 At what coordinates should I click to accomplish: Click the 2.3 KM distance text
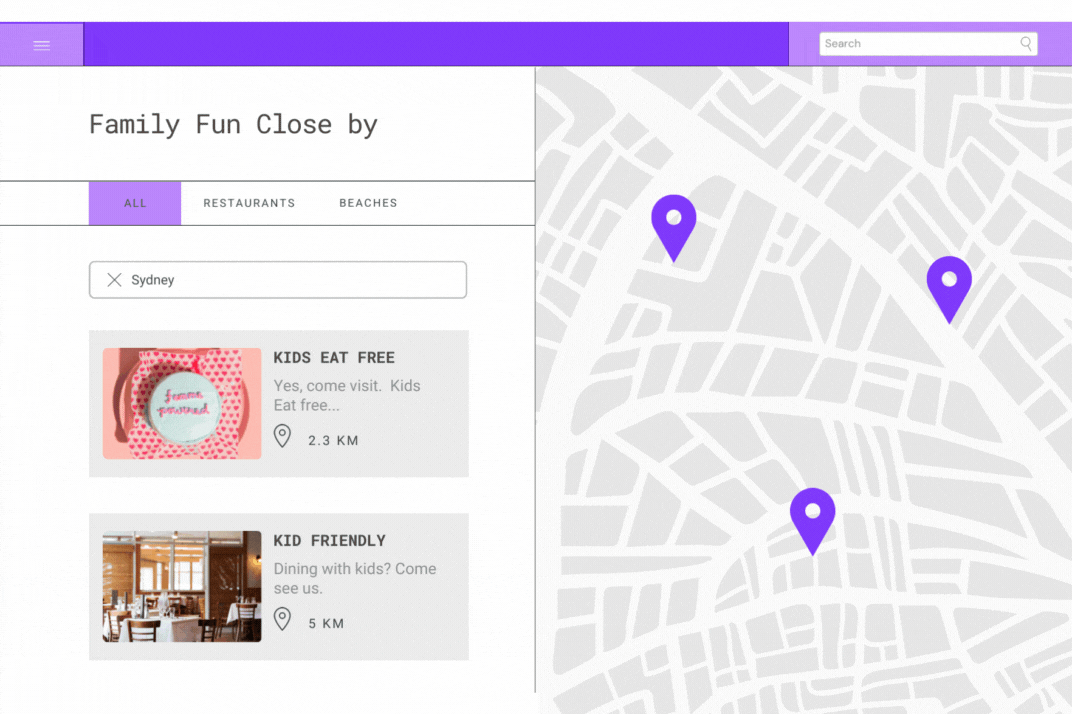333,440
